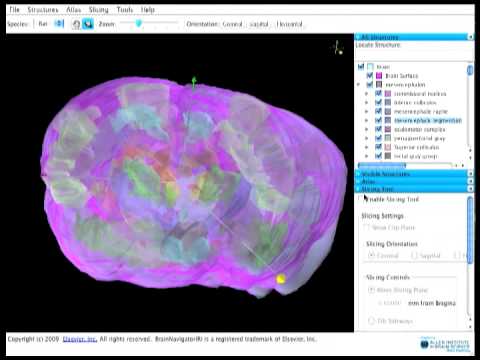
Task: Click the tectal gray group color swatch
Action: tap(388, 156)
